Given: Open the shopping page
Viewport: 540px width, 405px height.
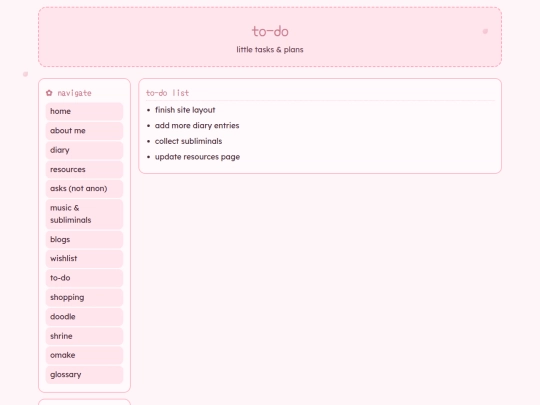Looking at the screenshot, I should (84, 297).
